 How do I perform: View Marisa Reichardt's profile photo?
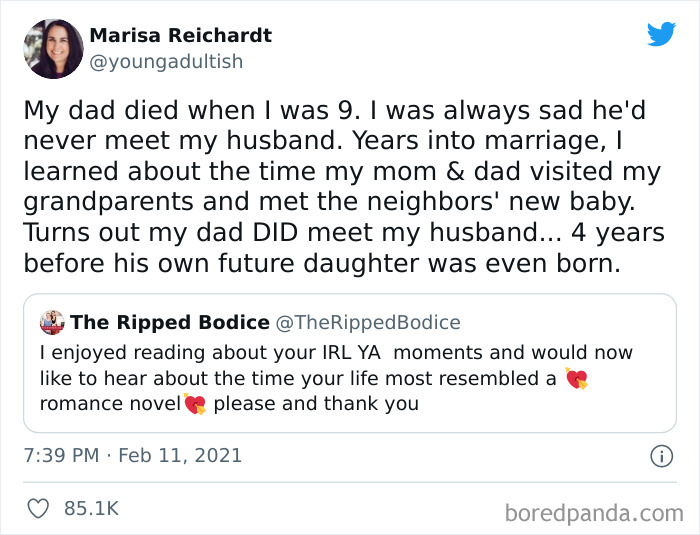(53, 49)
